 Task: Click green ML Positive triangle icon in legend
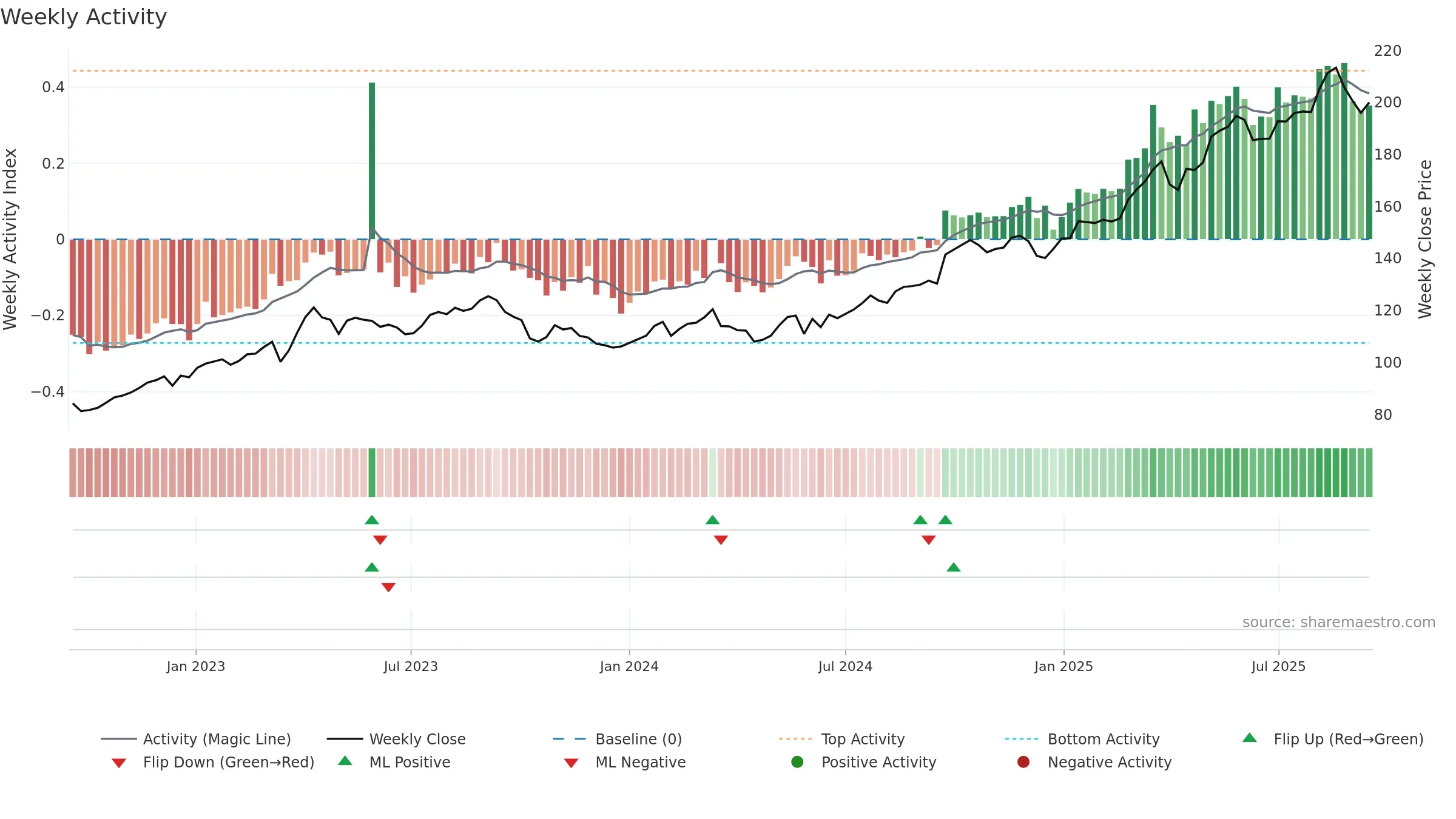345,761
